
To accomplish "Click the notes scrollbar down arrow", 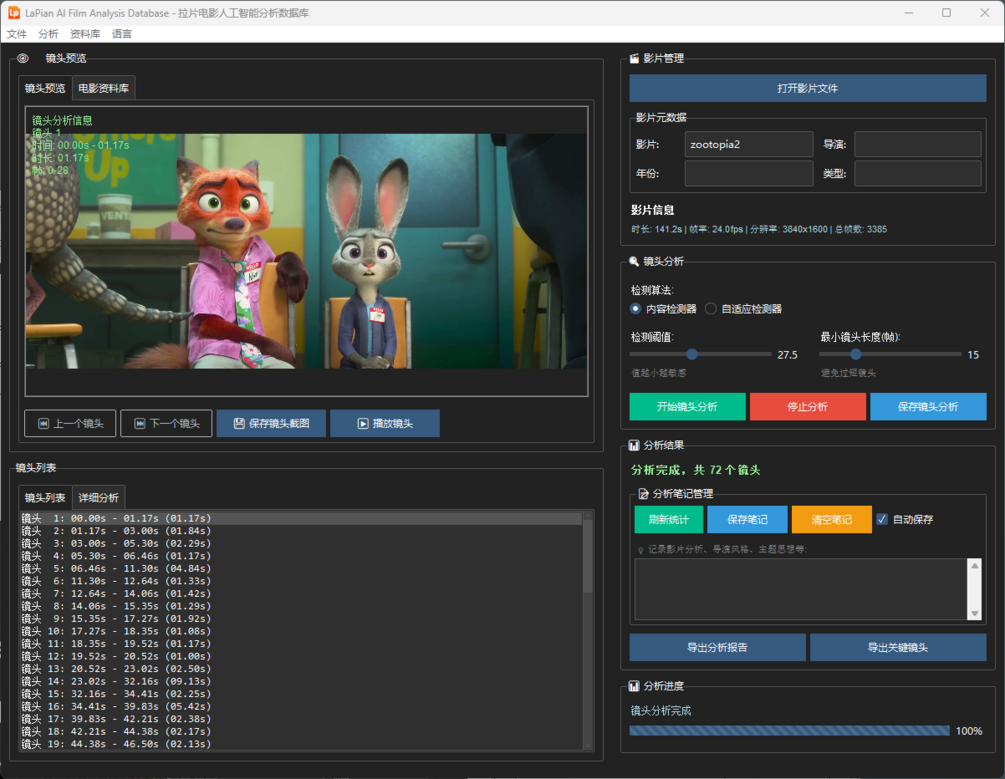I will (x=974, y=614).
